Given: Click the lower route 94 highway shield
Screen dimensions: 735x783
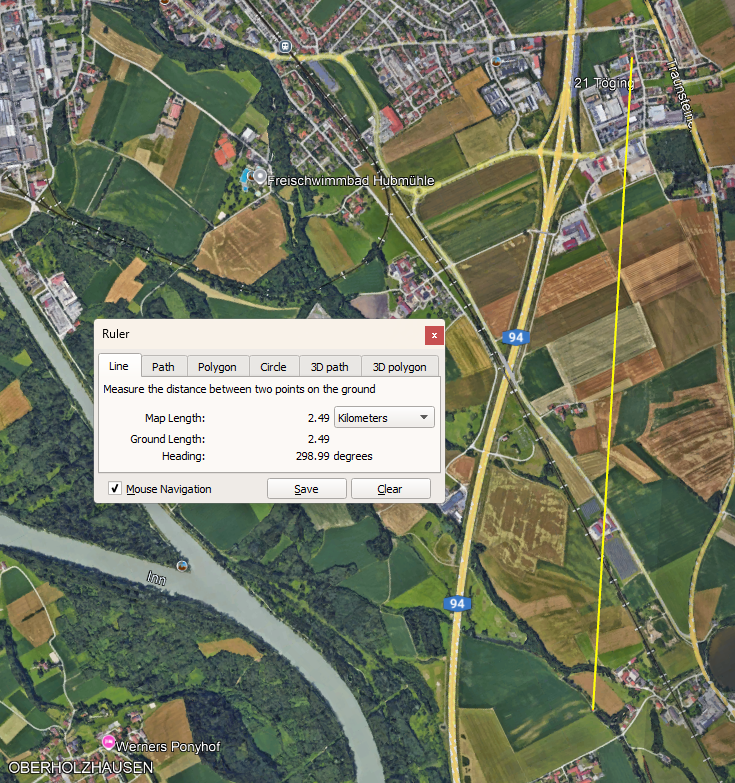Looking at the screenshot, I should coord(457,603).
